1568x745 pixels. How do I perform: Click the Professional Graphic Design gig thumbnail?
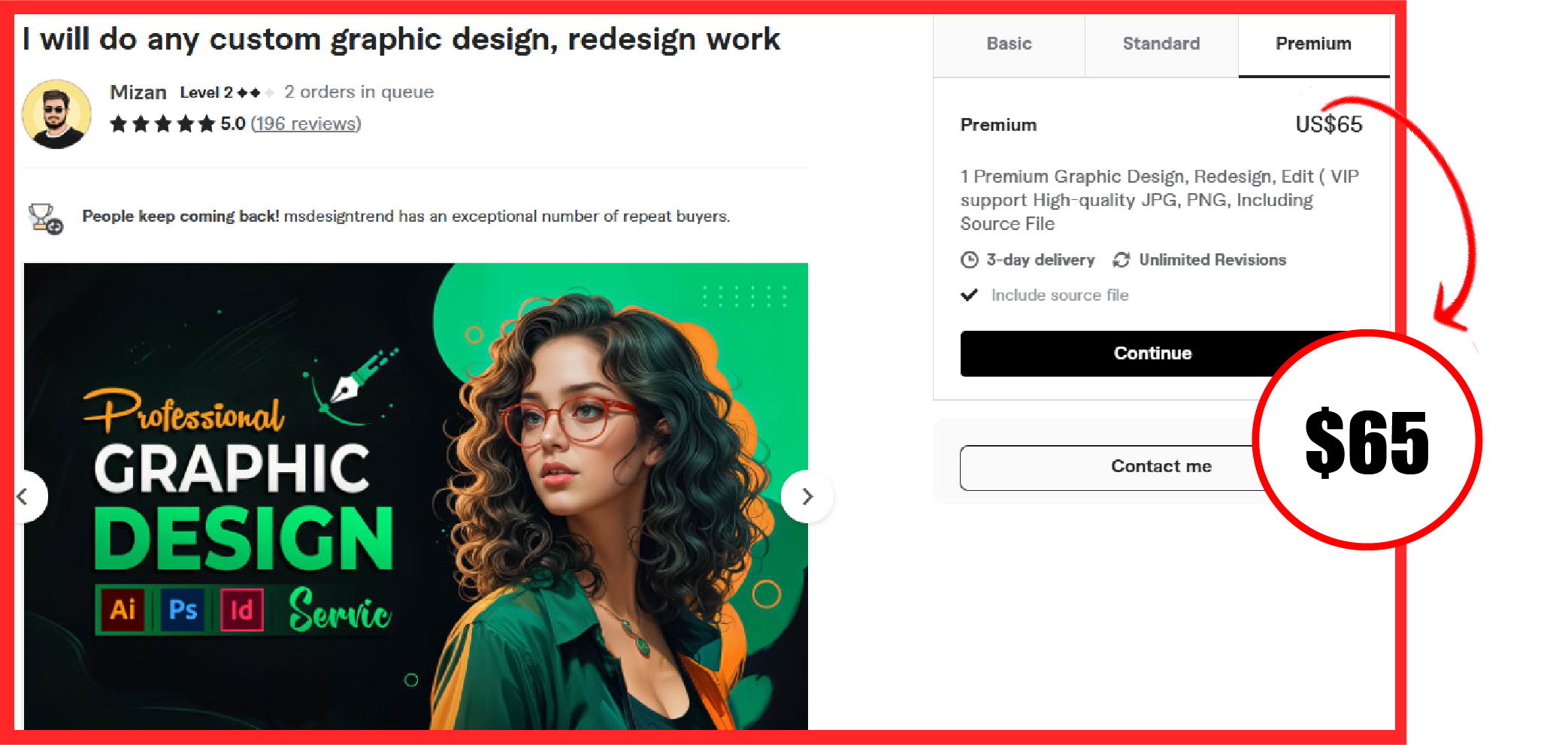click(416, 496)
